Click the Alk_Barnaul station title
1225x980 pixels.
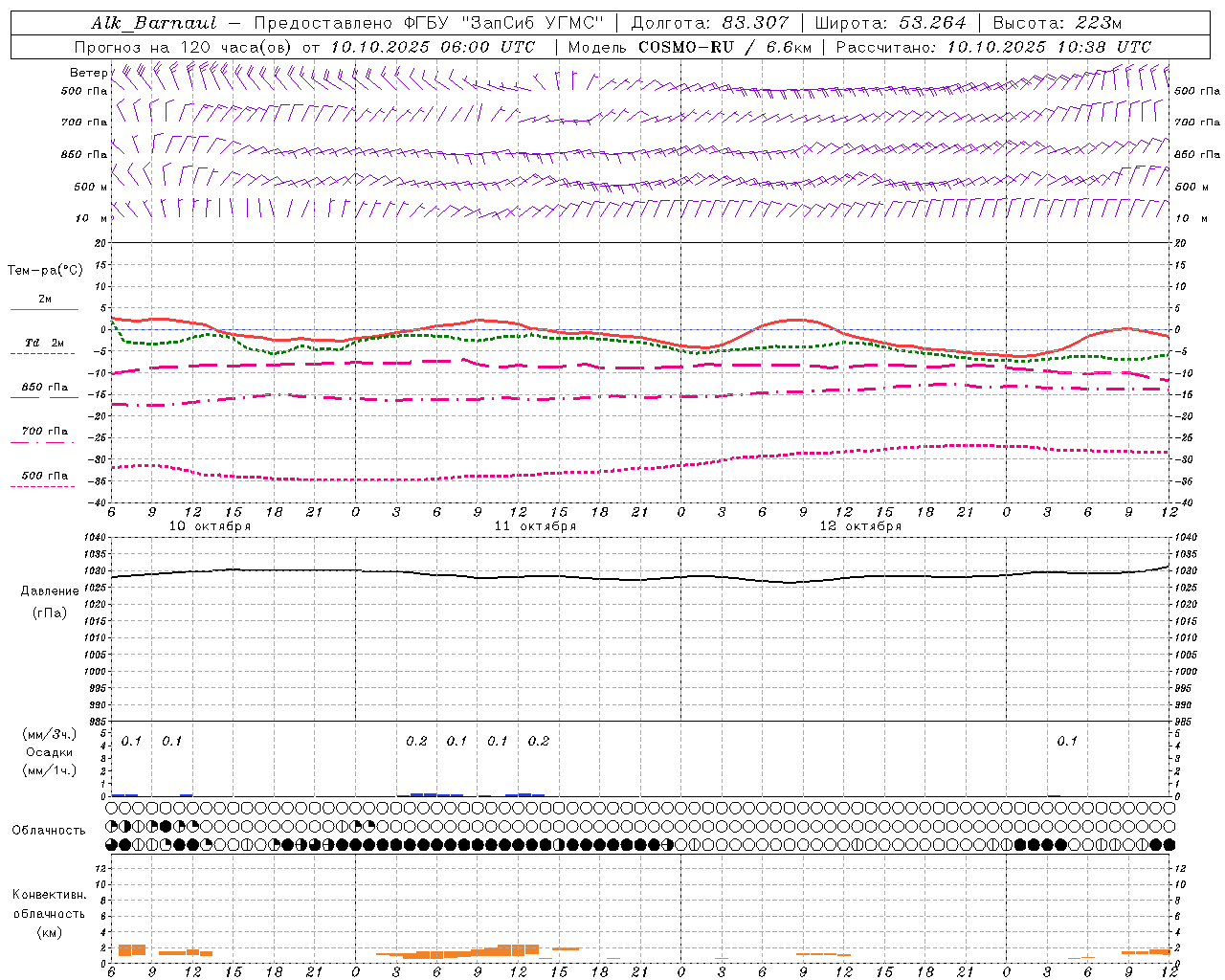pos(154,23)
